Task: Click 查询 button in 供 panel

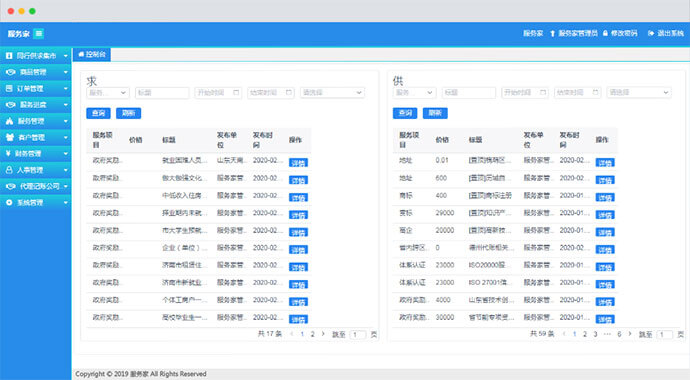Action: pyautogui.click(x=405, y=113)
